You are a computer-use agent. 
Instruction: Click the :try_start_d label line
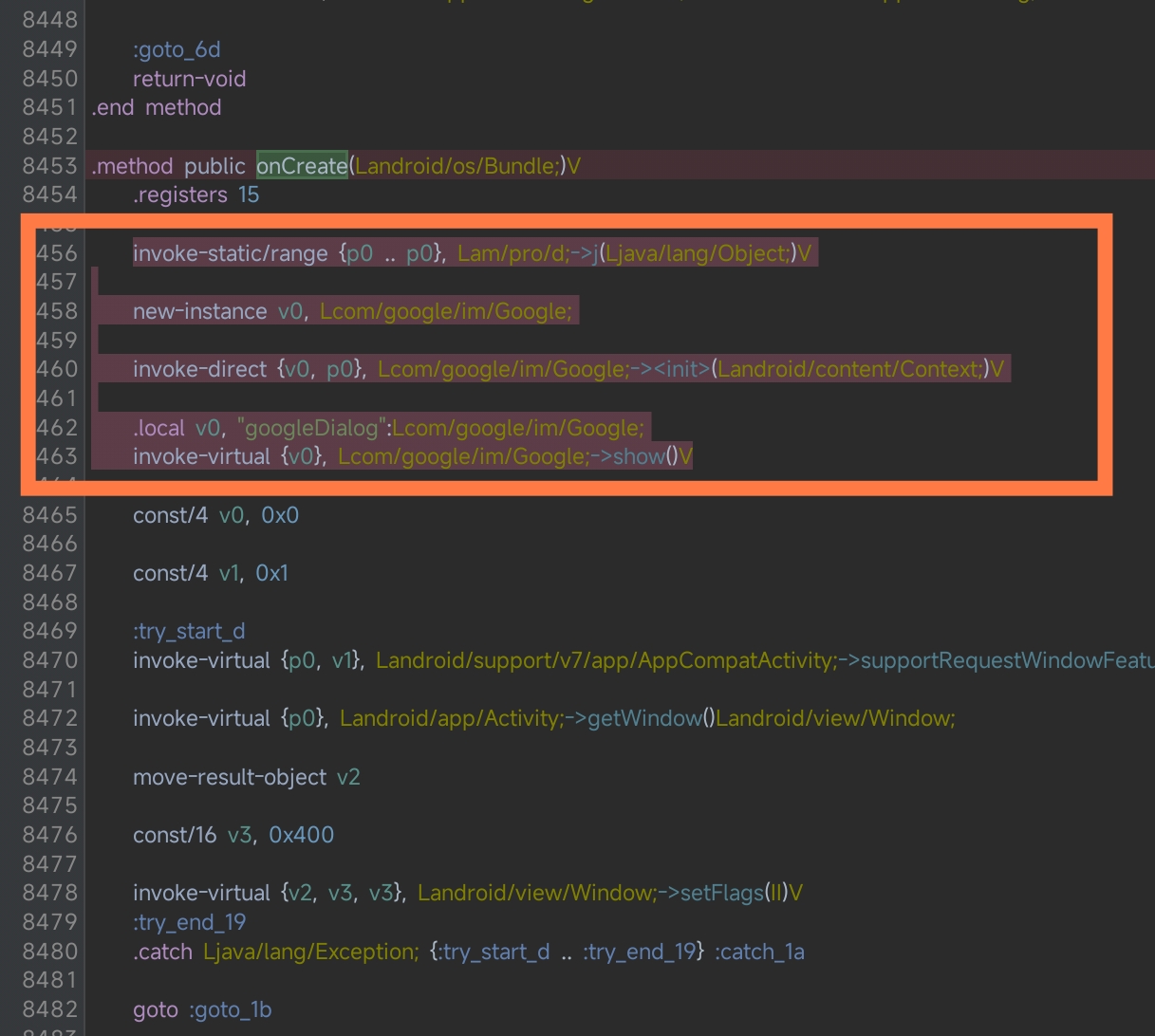click(x=189, y=631)
